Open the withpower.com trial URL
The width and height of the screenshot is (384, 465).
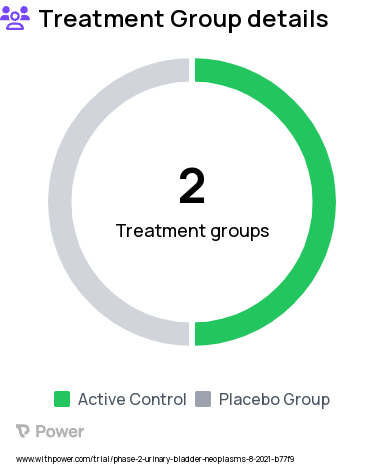coord(155,459)
